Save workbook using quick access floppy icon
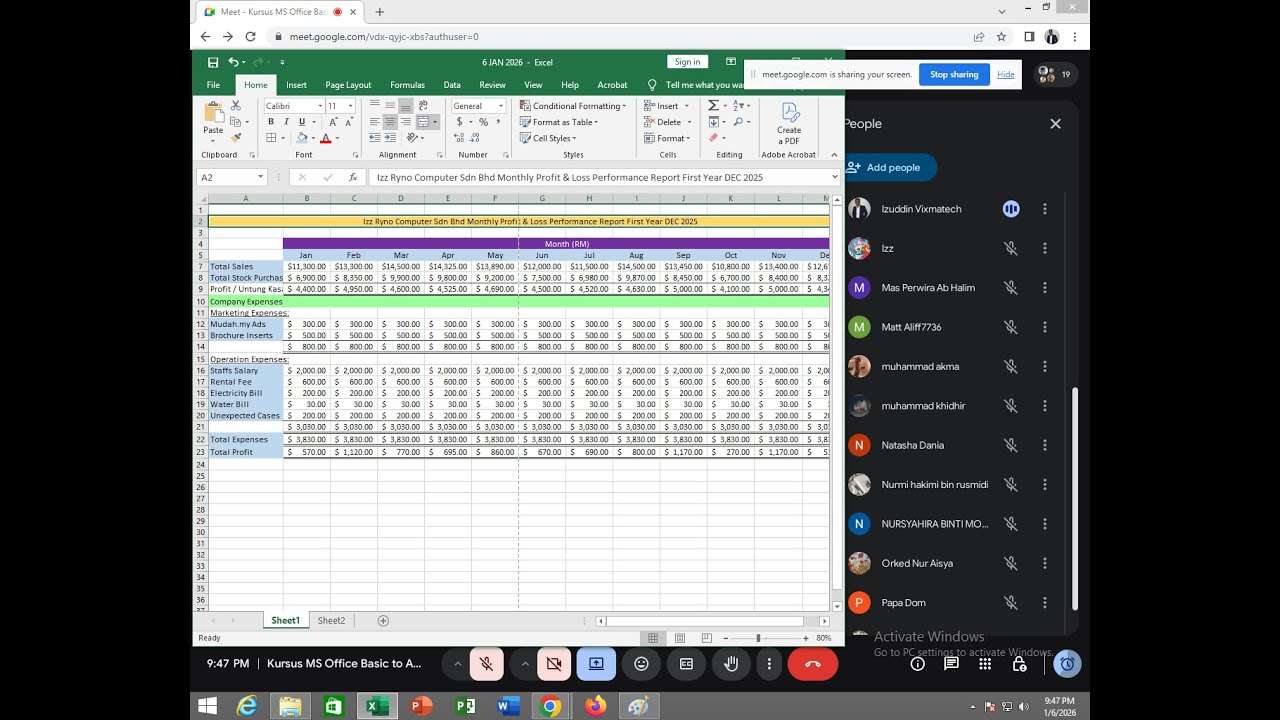The image size is (1280, 720). point(213,62)
